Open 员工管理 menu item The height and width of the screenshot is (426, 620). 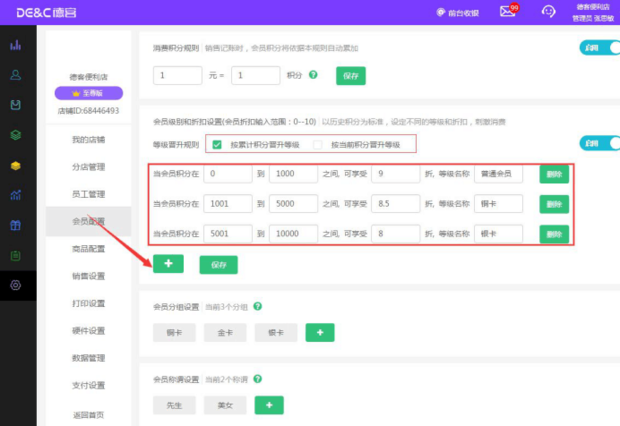click(89, 194)
